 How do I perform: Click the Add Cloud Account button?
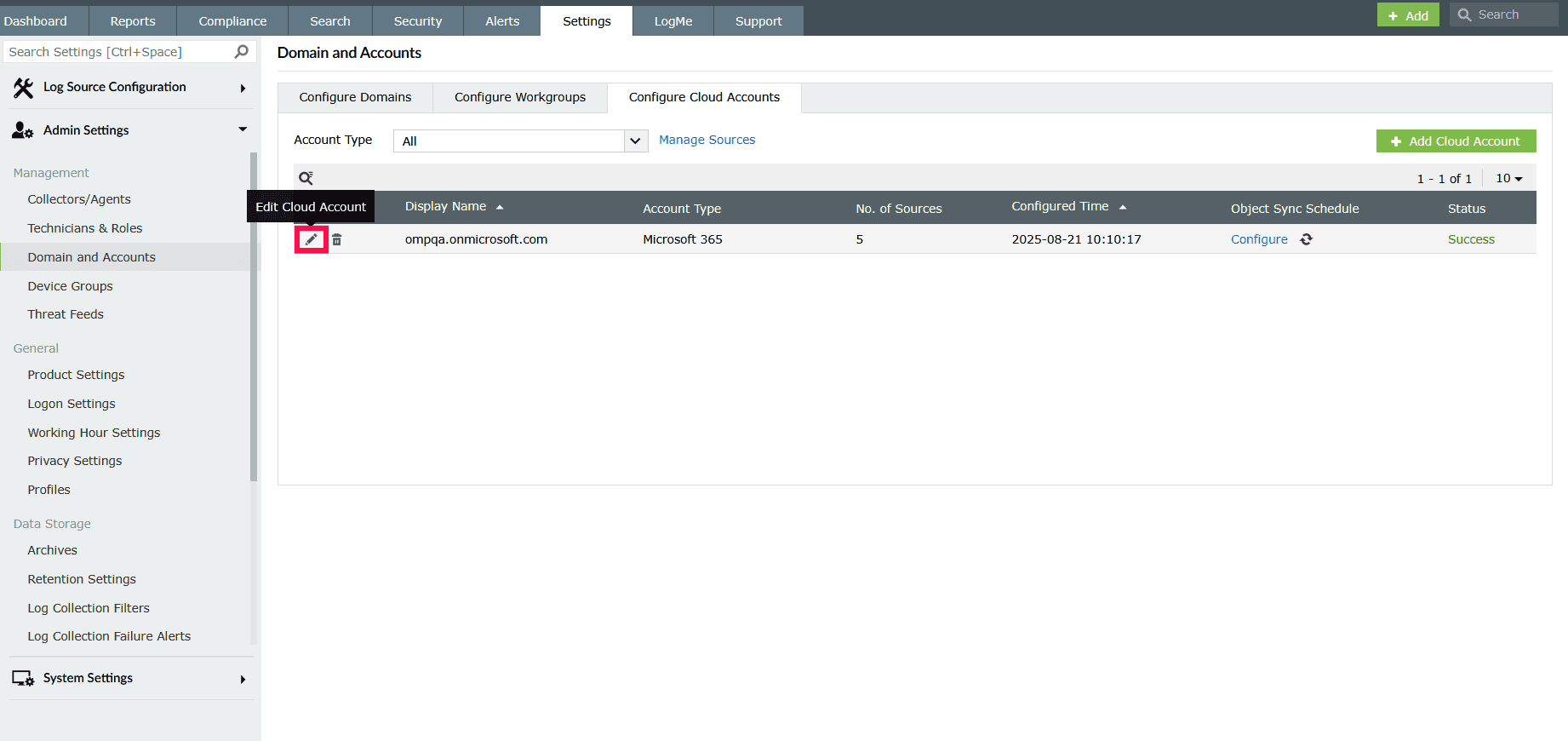click(1456, 141)
